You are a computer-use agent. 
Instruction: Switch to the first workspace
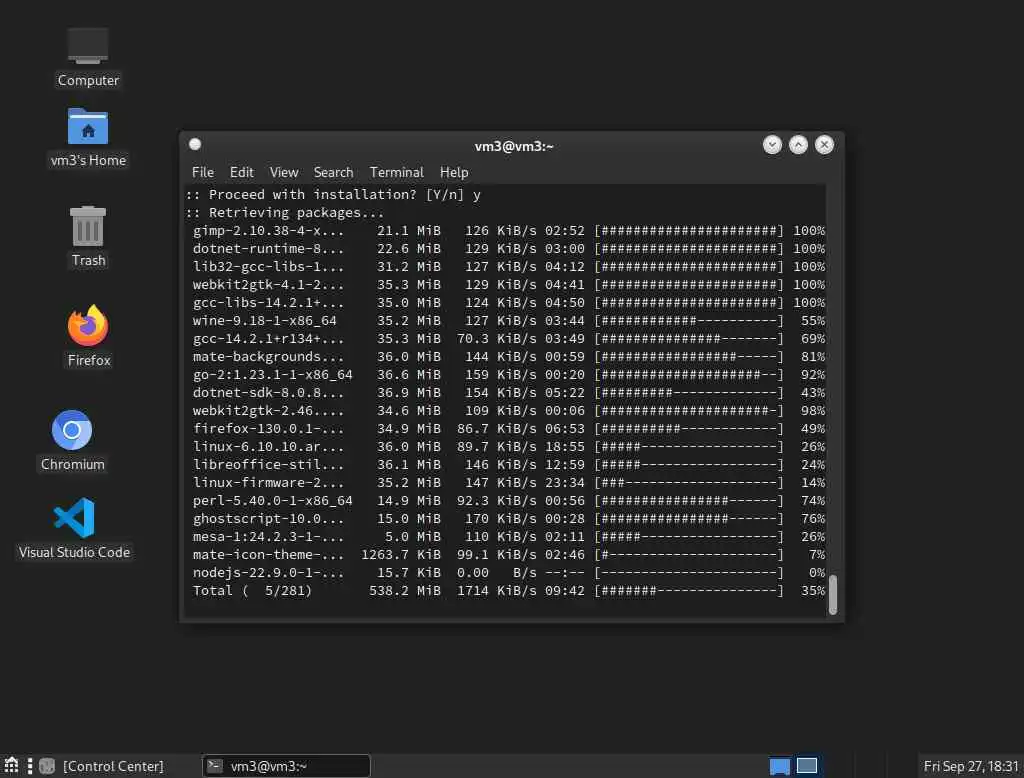click(780, 766)
